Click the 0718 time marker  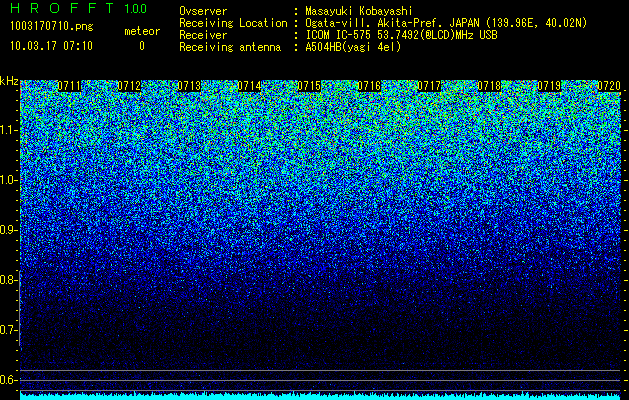(489, 86)
